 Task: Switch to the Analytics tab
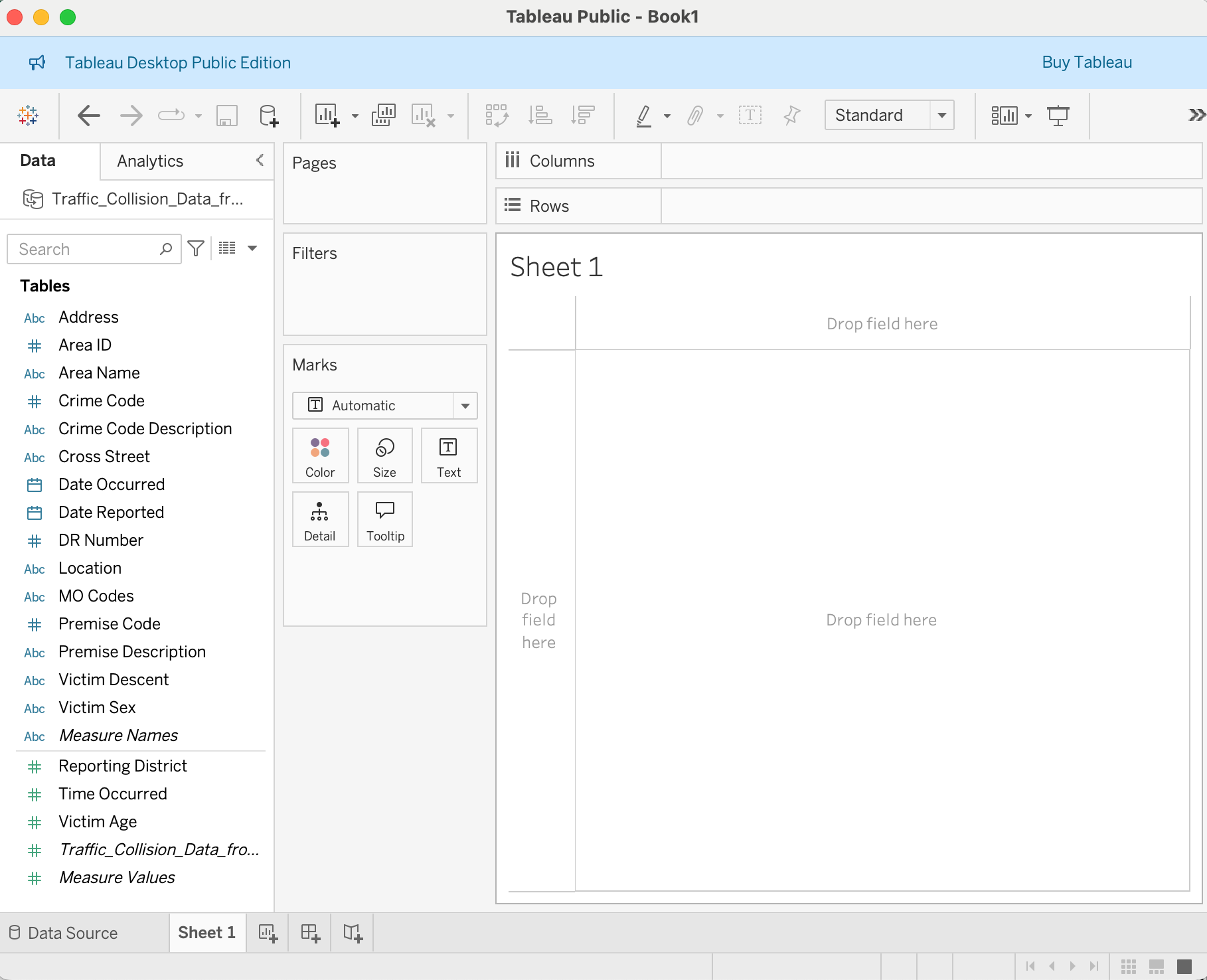[150, 161]
